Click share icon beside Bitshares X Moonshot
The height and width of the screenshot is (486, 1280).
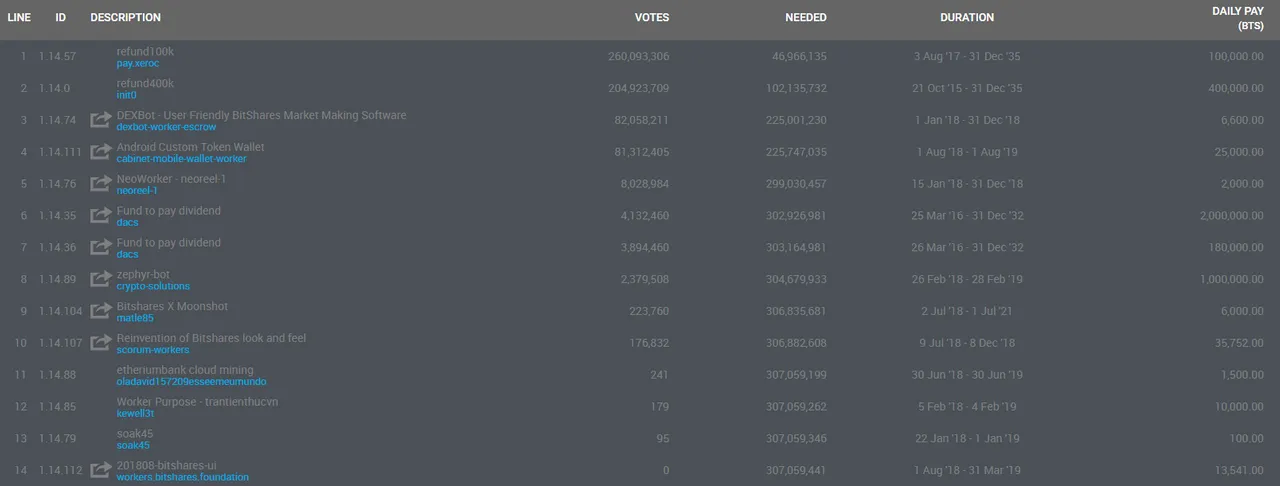tap(100, 311)
